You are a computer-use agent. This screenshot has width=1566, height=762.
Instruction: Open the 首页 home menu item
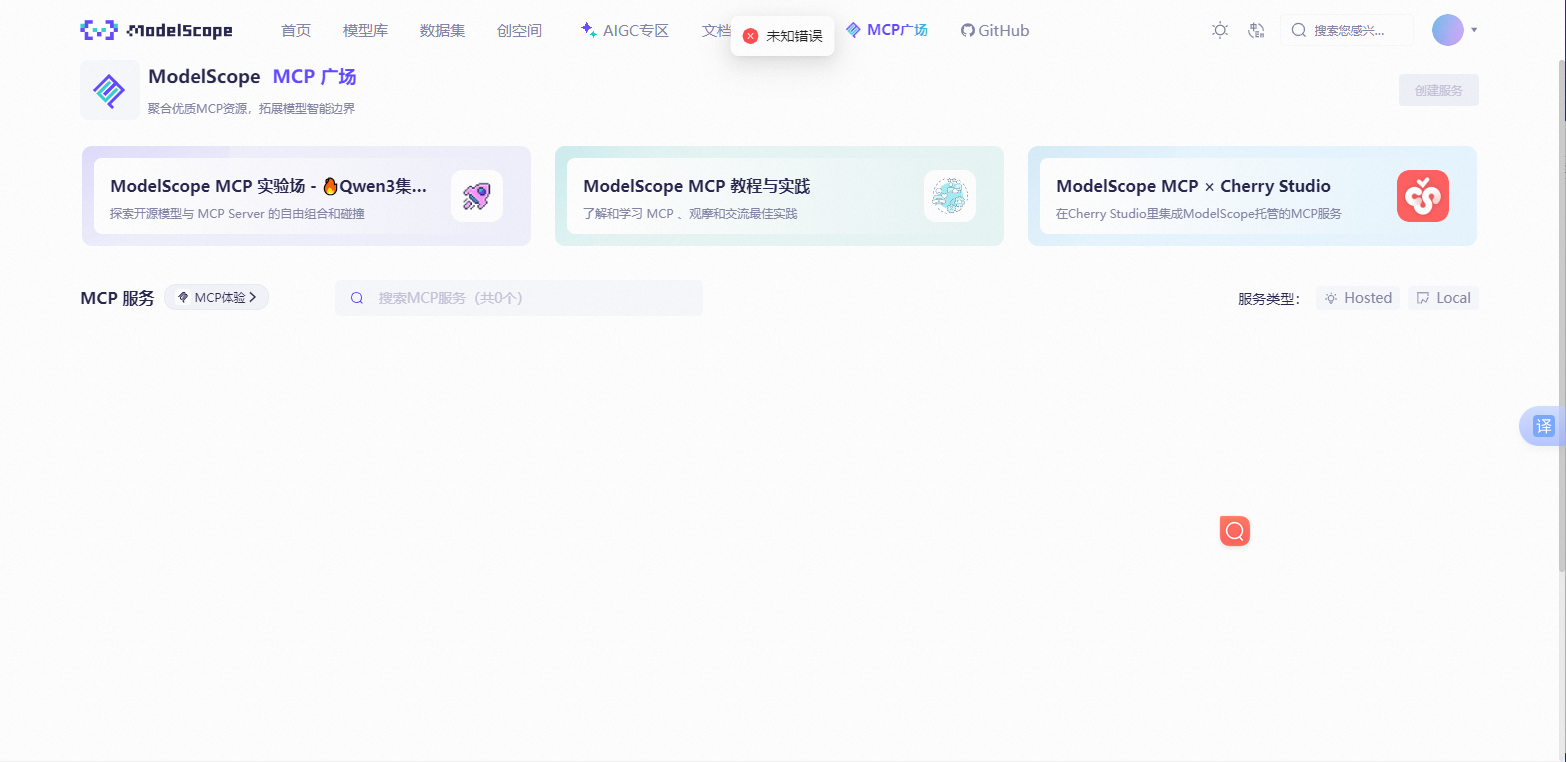click(296, 30)
